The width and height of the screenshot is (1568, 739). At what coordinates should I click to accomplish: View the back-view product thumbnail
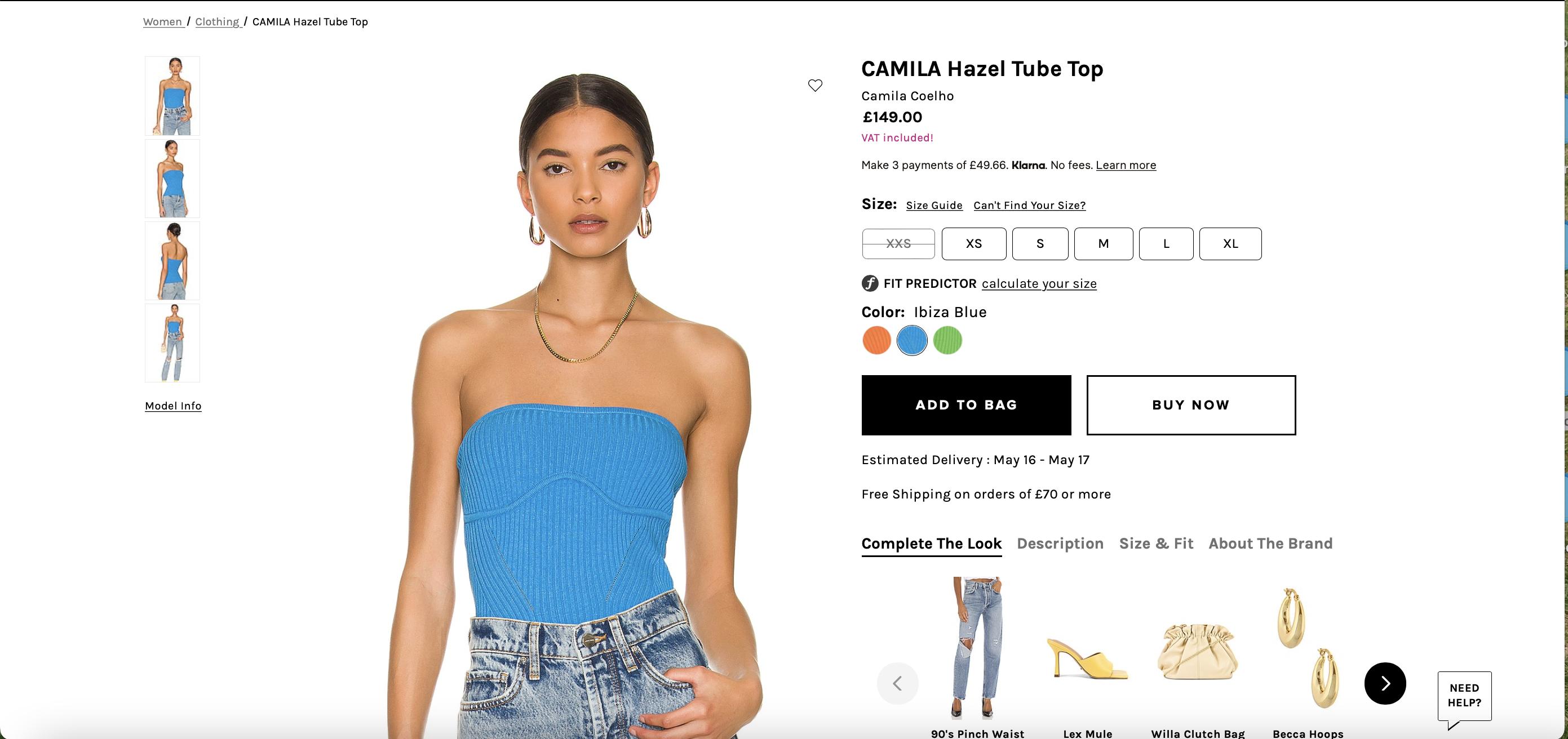[x=172, y=261]
